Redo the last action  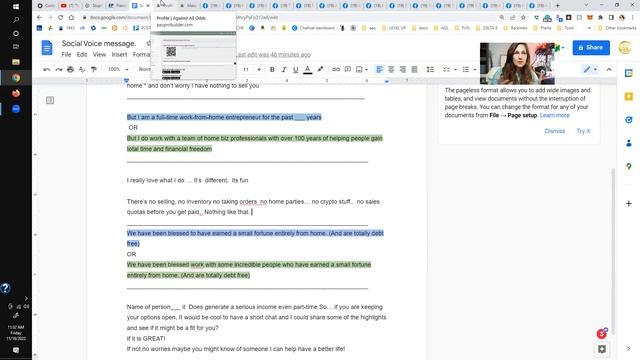point(59,69)
